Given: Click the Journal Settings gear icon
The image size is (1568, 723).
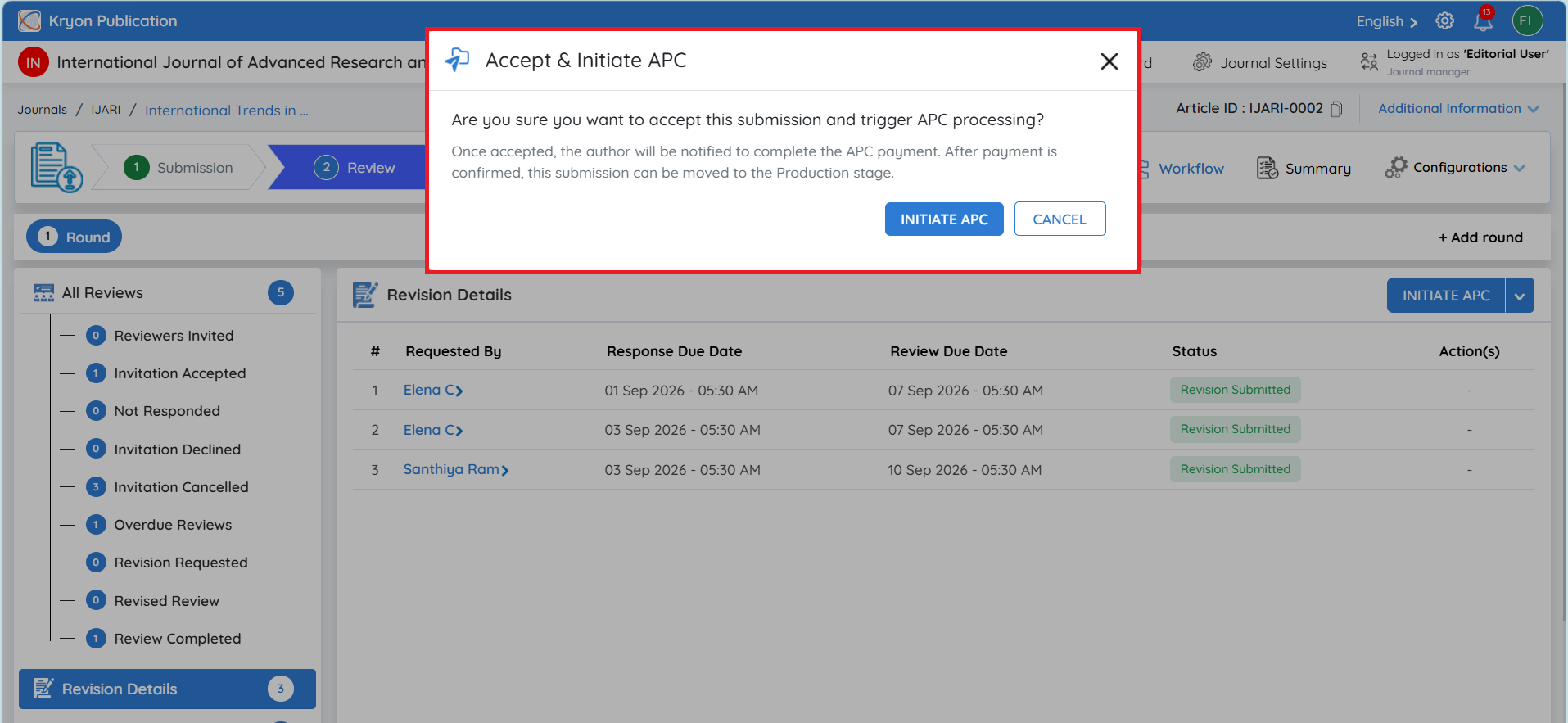Looking at the screenshot, I should 1201,62.
